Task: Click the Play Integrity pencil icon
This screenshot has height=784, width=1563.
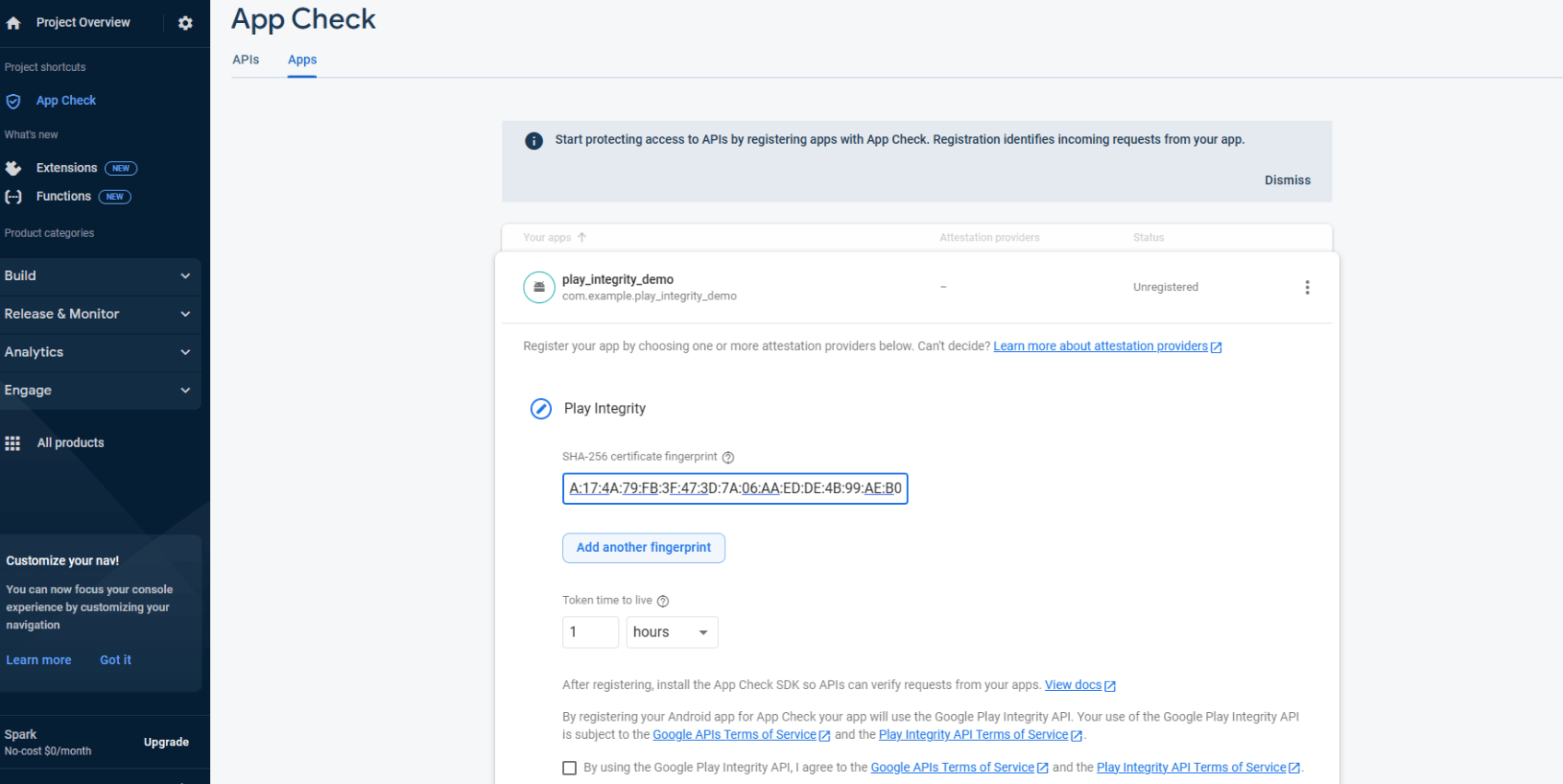Action: click(x=541, y=409)
